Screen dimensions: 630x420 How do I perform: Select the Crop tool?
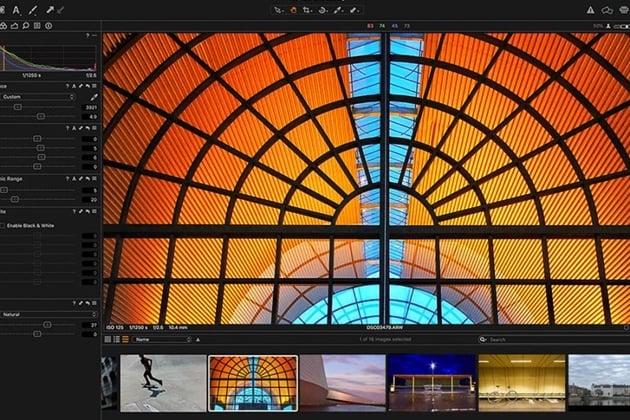pos(308,10)
